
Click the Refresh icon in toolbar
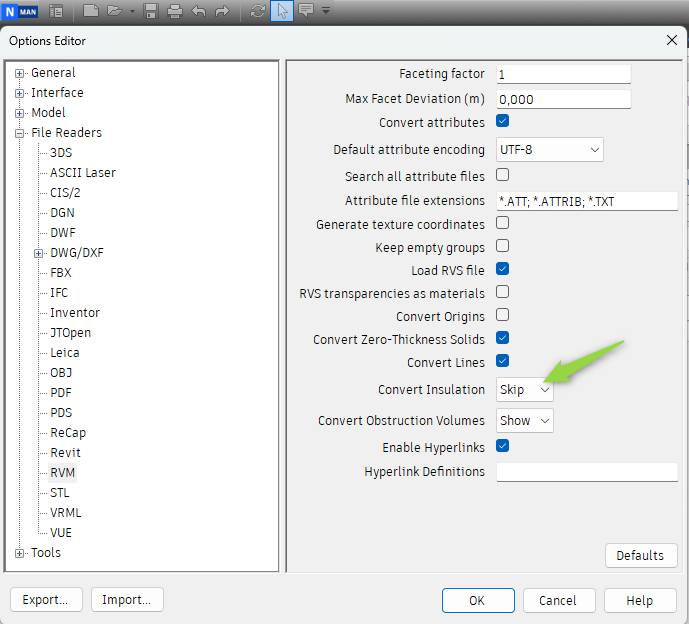[x=257, y=10]
